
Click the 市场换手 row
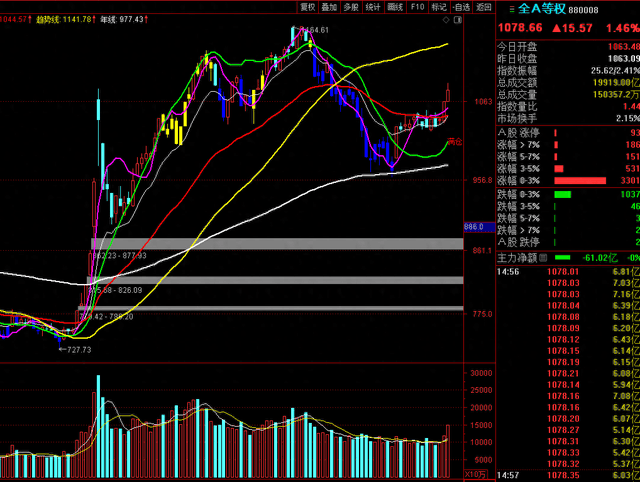tap(568, 118)
